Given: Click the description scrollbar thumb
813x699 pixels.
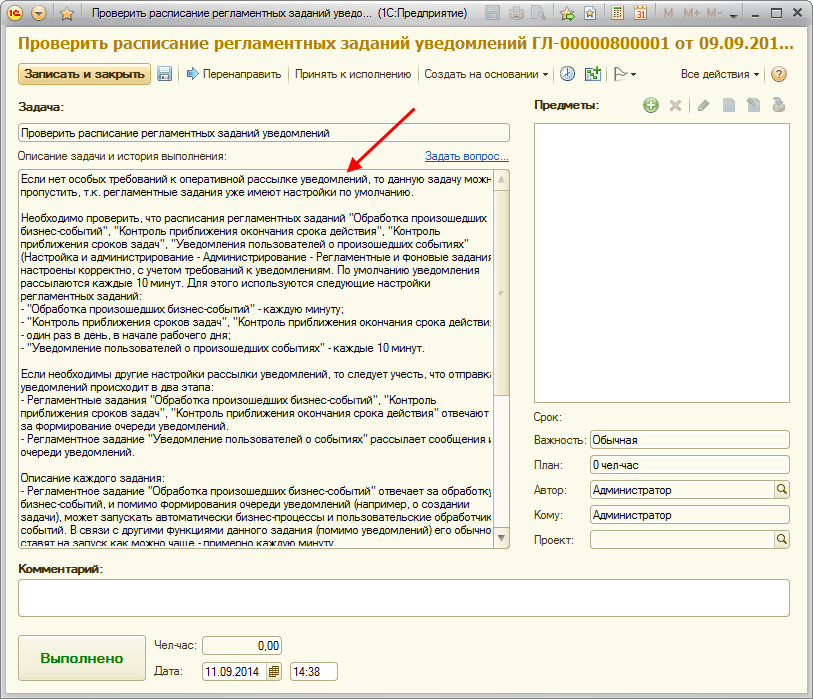Looking at the screenshot, I should [x=501, y=292].
